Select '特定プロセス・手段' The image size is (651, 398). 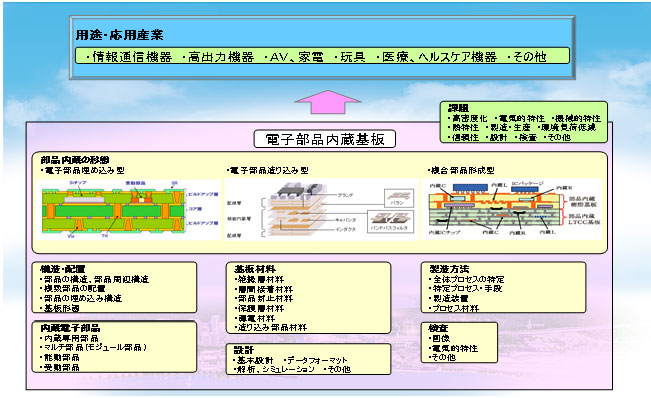(467, 288)
